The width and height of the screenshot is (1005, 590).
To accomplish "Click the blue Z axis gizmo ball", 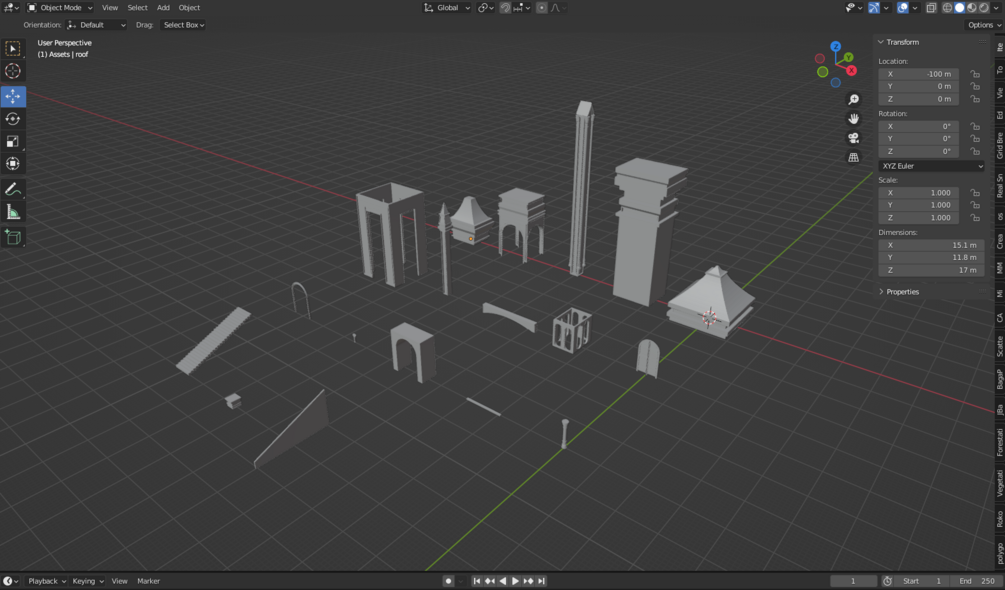I will tap(836, 47).
